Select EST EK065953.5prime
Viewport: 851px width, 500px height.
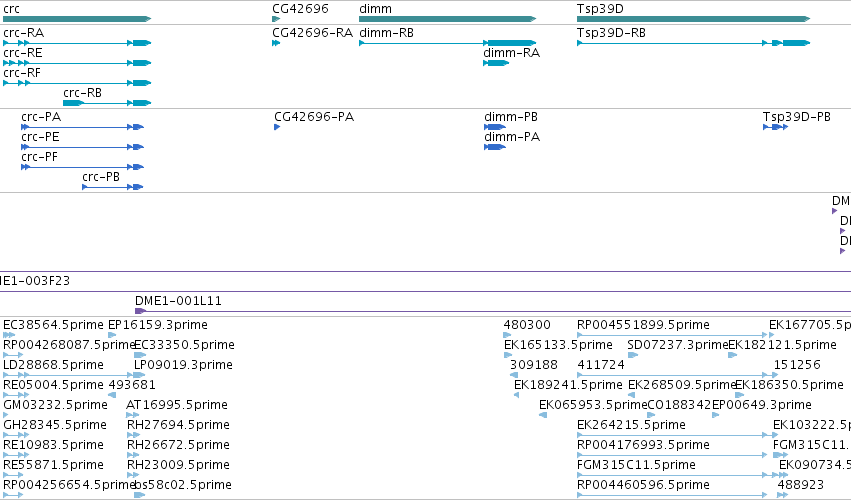point(593,405)
